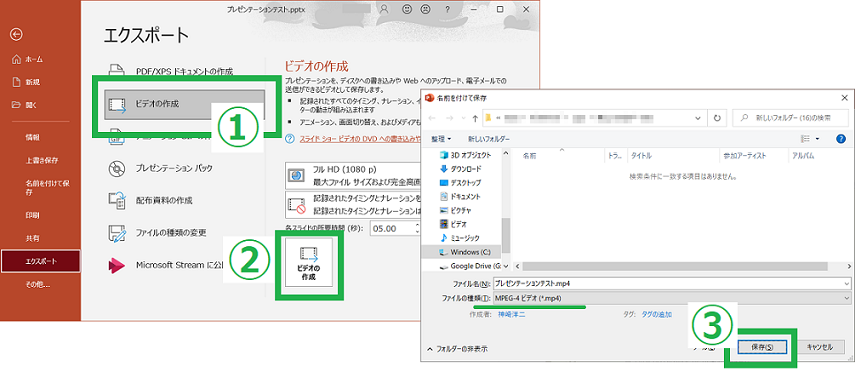Image resolution: width=861 pixels, height=372 pixels.
Task: Select エクスポート in the sidebar
Action: [x=40, y=262]
